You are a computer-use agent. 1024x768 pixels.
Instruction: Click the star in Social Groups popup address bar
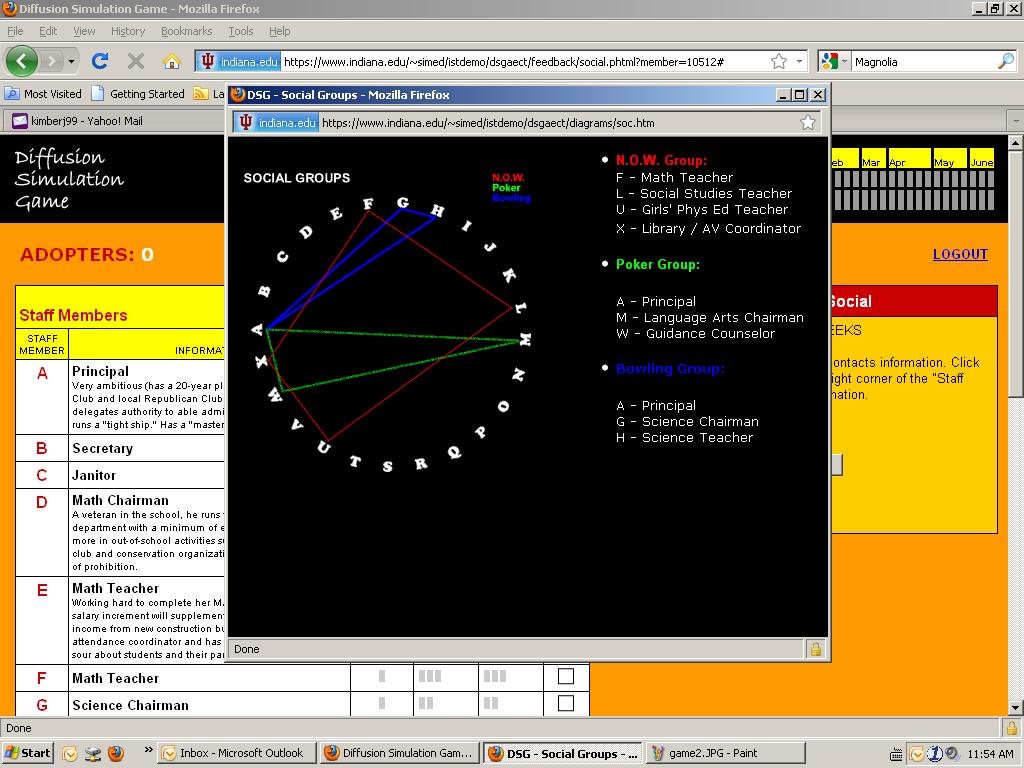click(x=808, y=122)
